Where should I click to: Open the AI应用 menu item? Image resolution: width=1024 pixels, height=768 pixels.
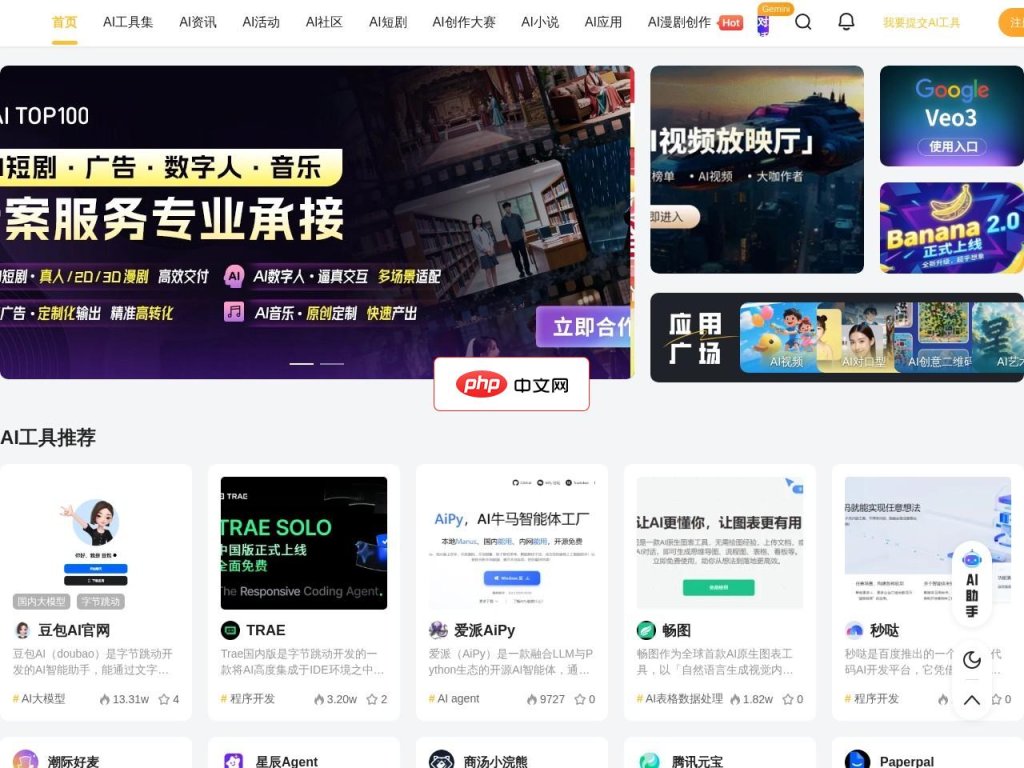click(x=603, y=22)
